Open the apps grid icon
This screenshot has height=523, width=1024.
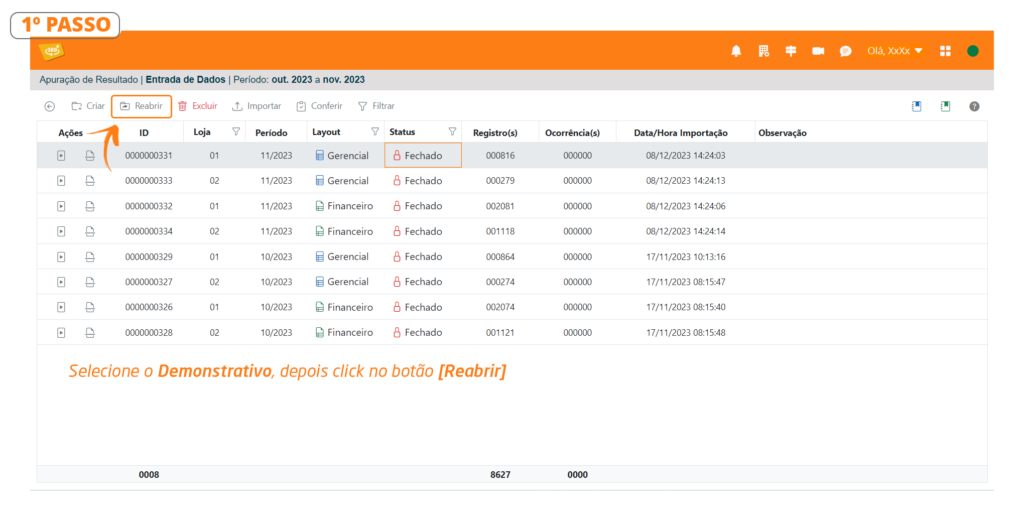(x=945, y=51)
